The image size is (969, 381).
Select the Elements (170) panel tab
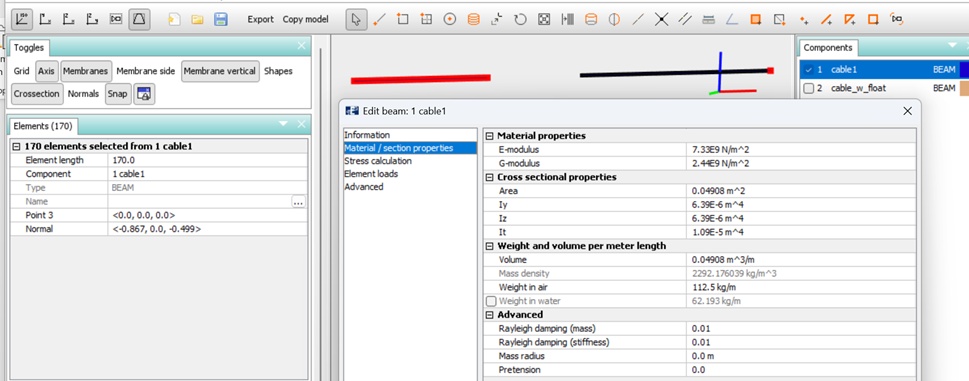coord(43,127)
